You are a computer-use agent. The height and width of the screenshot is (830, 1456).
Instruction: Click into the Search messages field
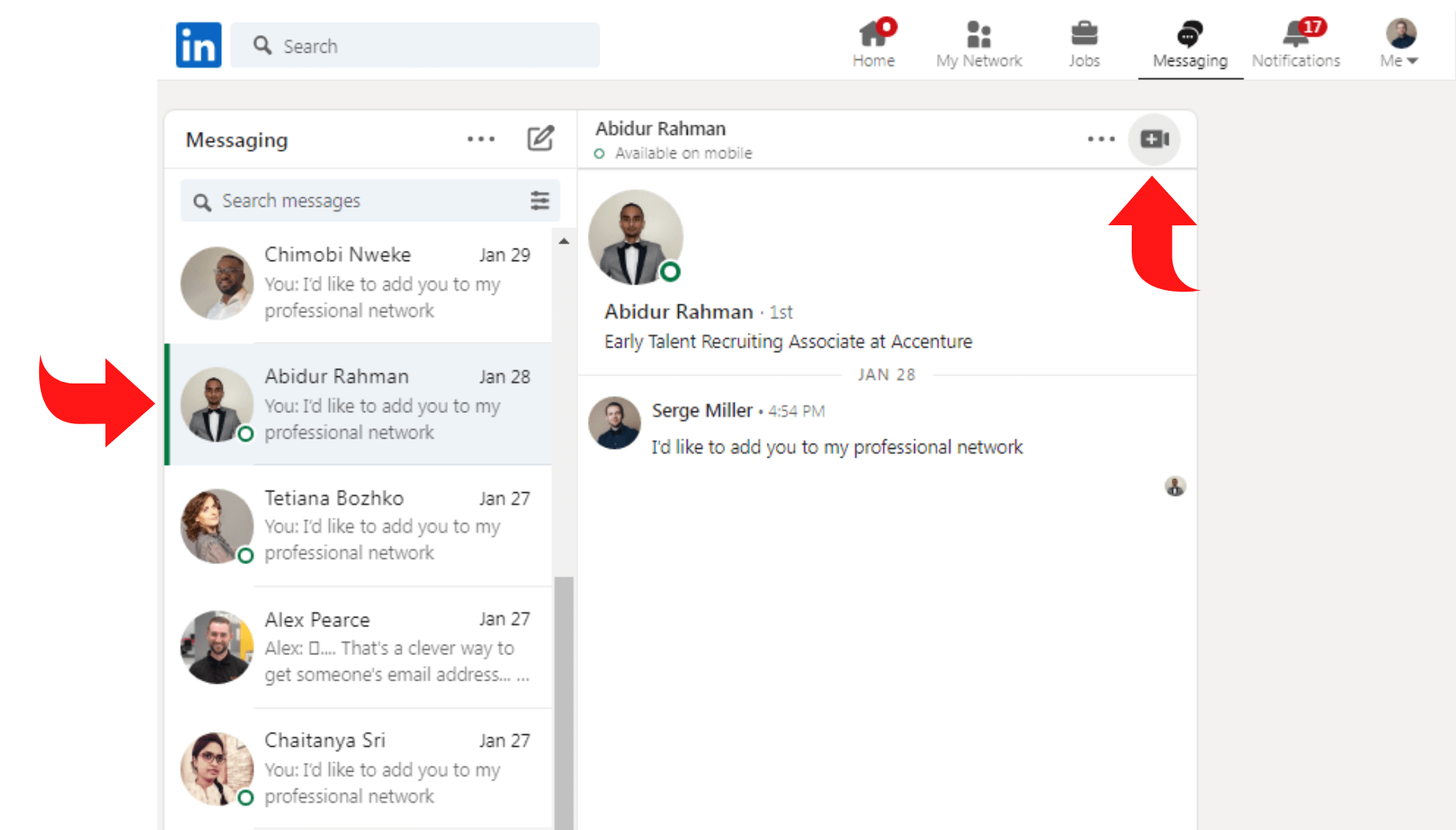click(x=370, y=201)
